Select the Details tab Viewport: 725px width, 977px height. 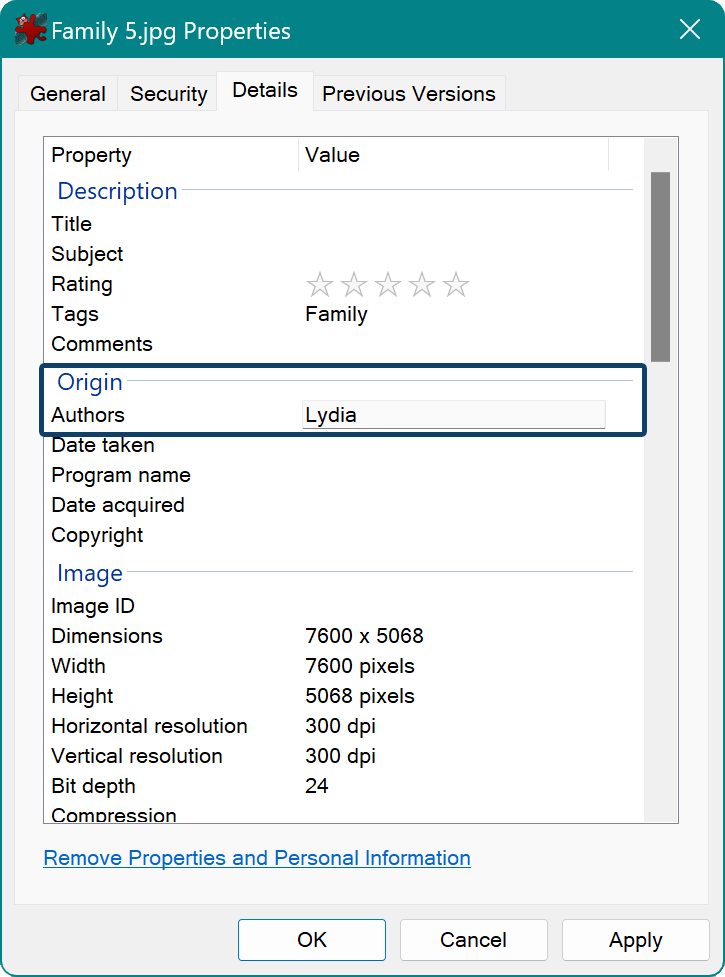264,90
